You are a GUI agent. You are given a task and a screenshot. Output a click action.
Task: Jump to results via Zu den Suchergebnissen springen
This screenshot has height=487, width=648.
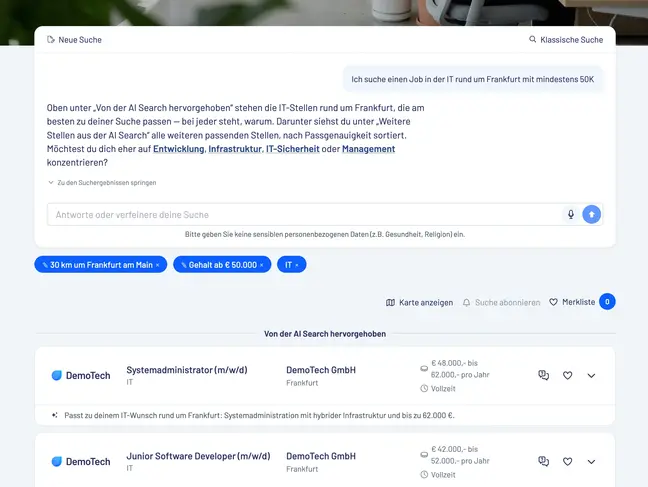click(x=102, y=182)
